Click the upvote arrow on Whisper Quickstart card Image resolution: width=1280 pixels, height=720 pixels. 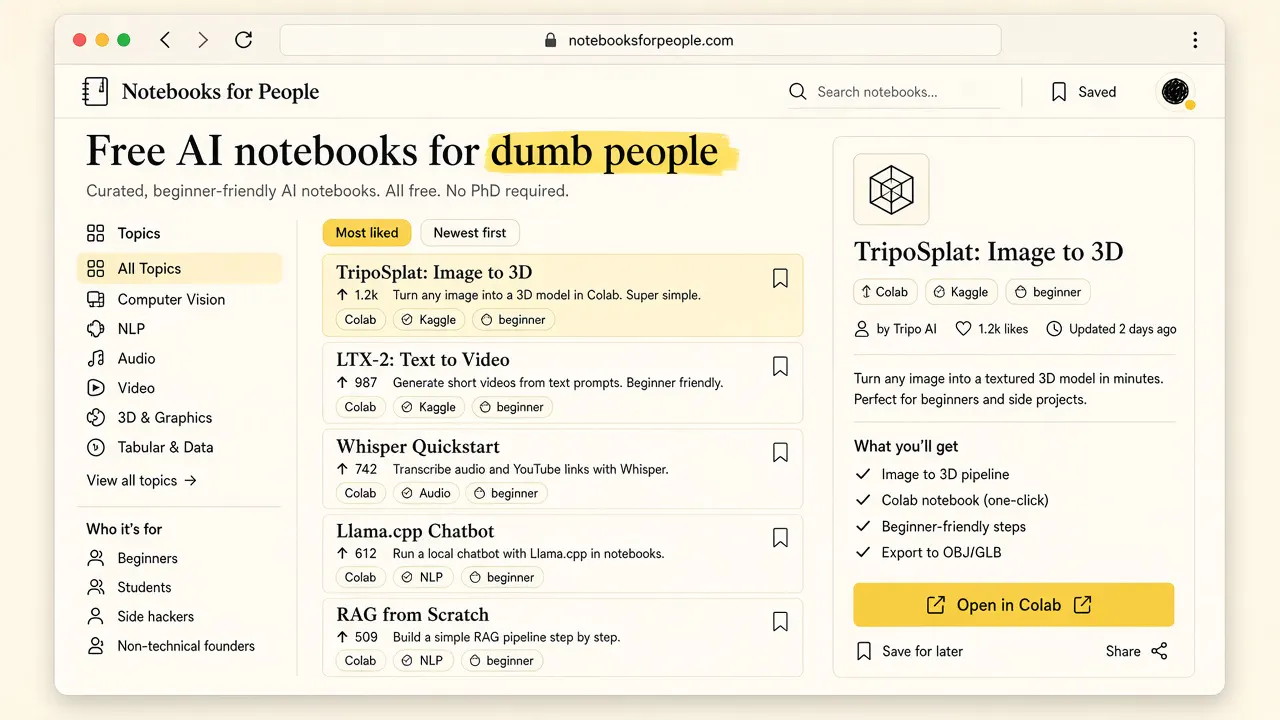click(x=342, y=469)
